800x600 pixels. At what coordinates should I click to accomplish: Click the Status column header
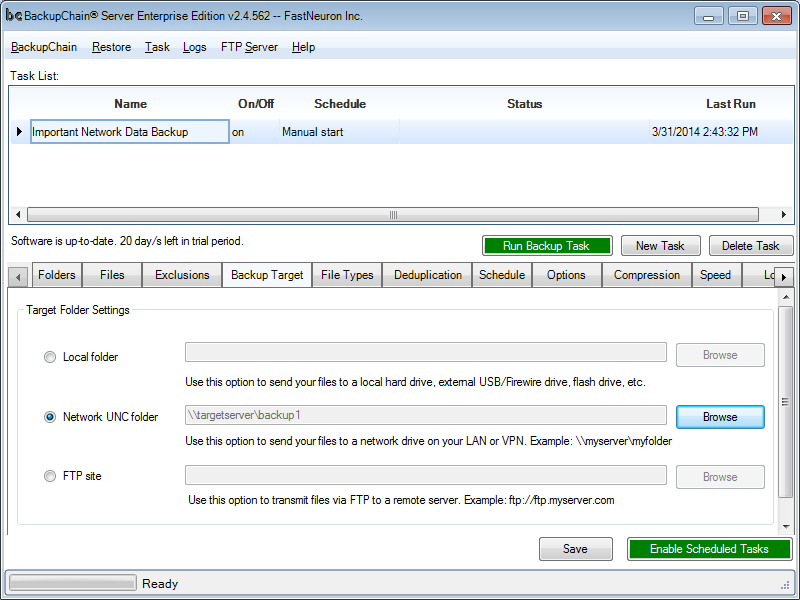(x=524, y=104)
